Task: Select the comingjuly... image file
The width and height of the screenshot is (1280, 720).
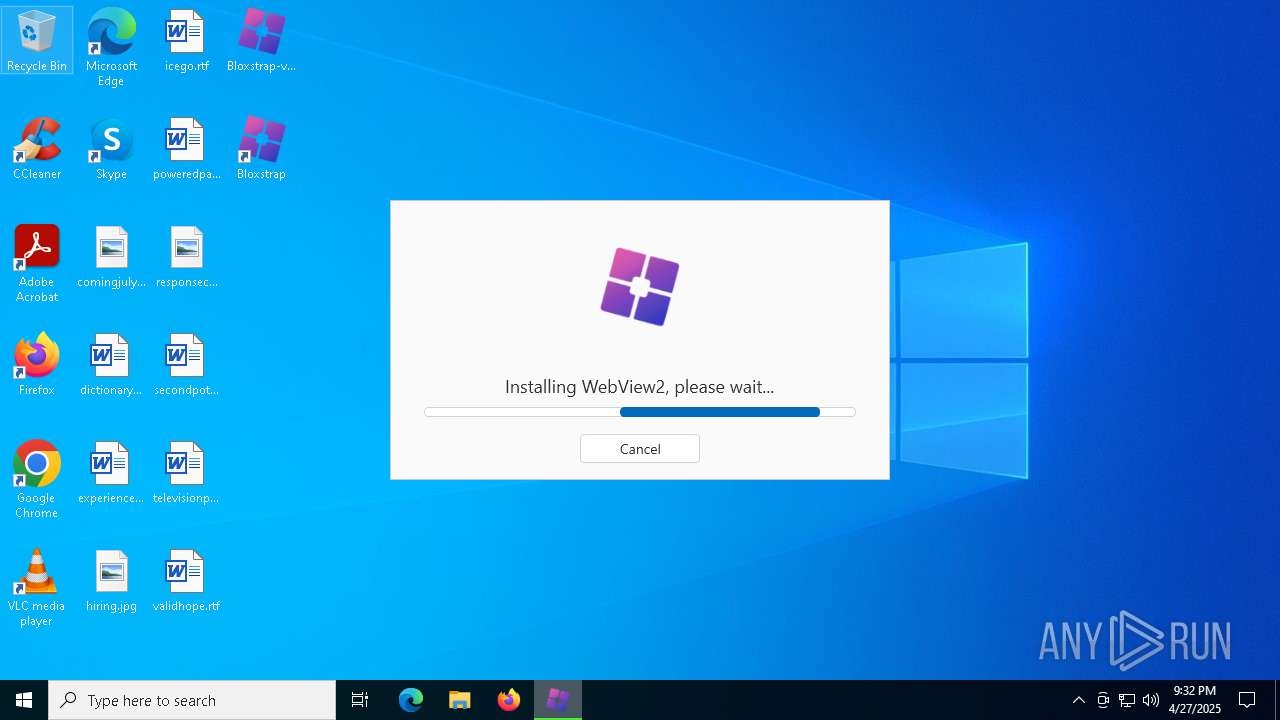Action: (111, 257)
